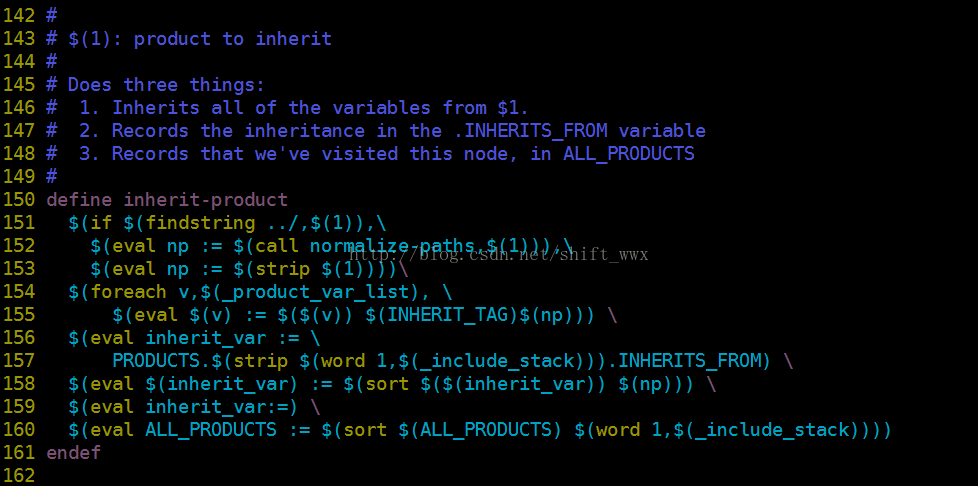The width and height of the screenshot is (978, 486).
Task: Click 'inherit_var:=' on line 159
Action: [x=216, y=407]
